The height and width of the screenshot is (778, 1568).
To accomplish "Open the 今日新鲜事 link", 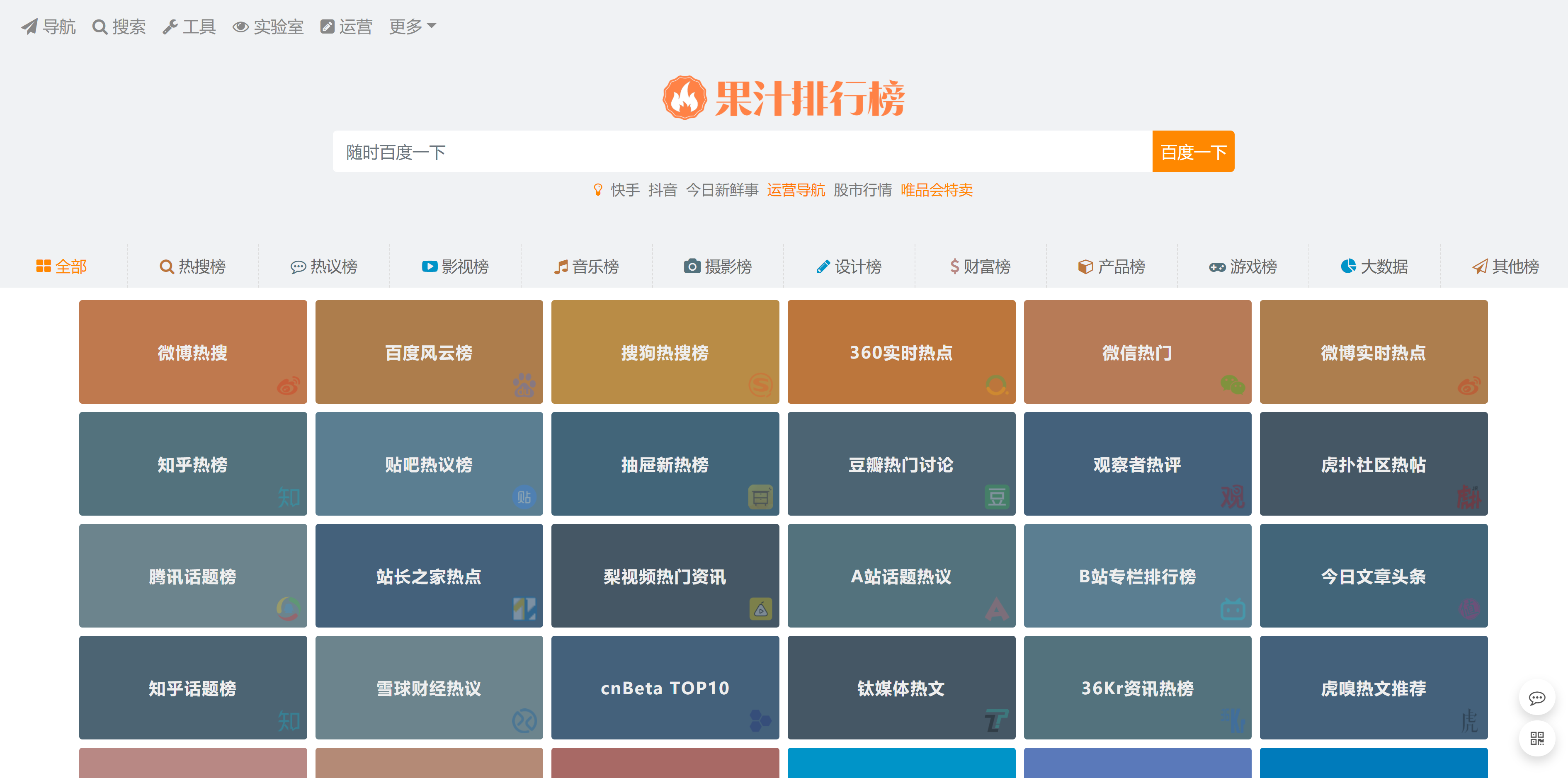I will point(722,190).
